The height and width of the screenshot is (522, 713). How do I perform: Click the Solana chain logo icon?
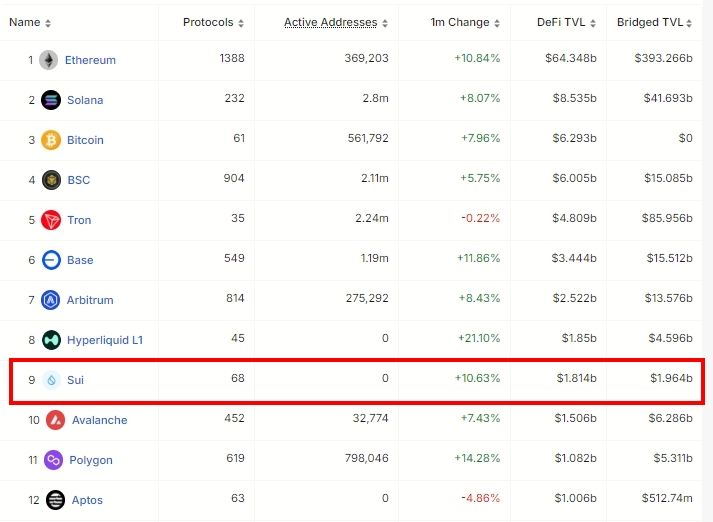pyautogui.click(x=51, y=100)
